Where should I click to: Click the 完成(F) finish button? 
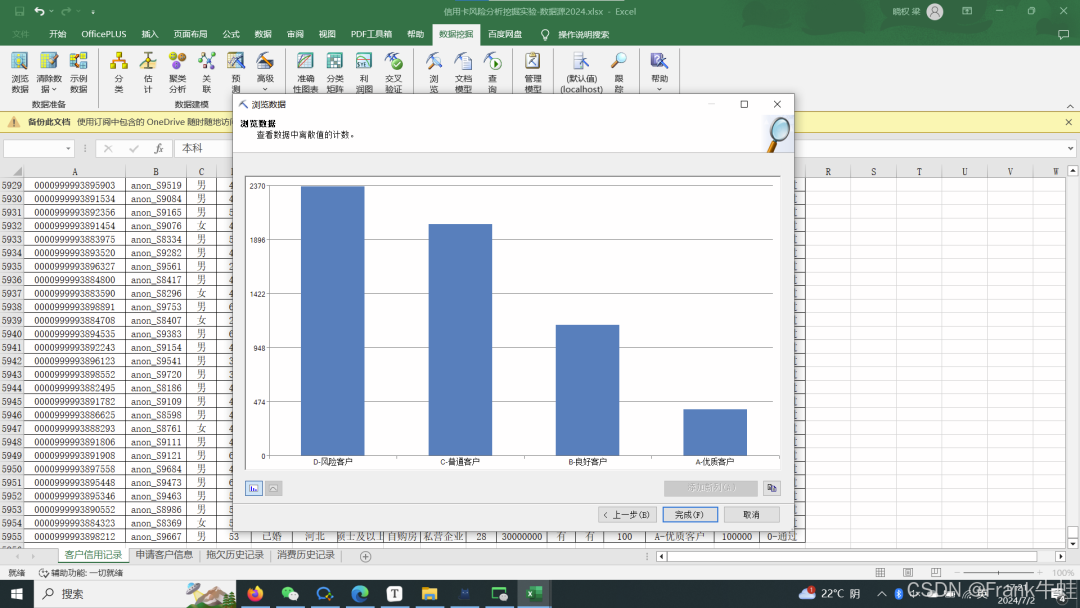[x=689, y=515]
